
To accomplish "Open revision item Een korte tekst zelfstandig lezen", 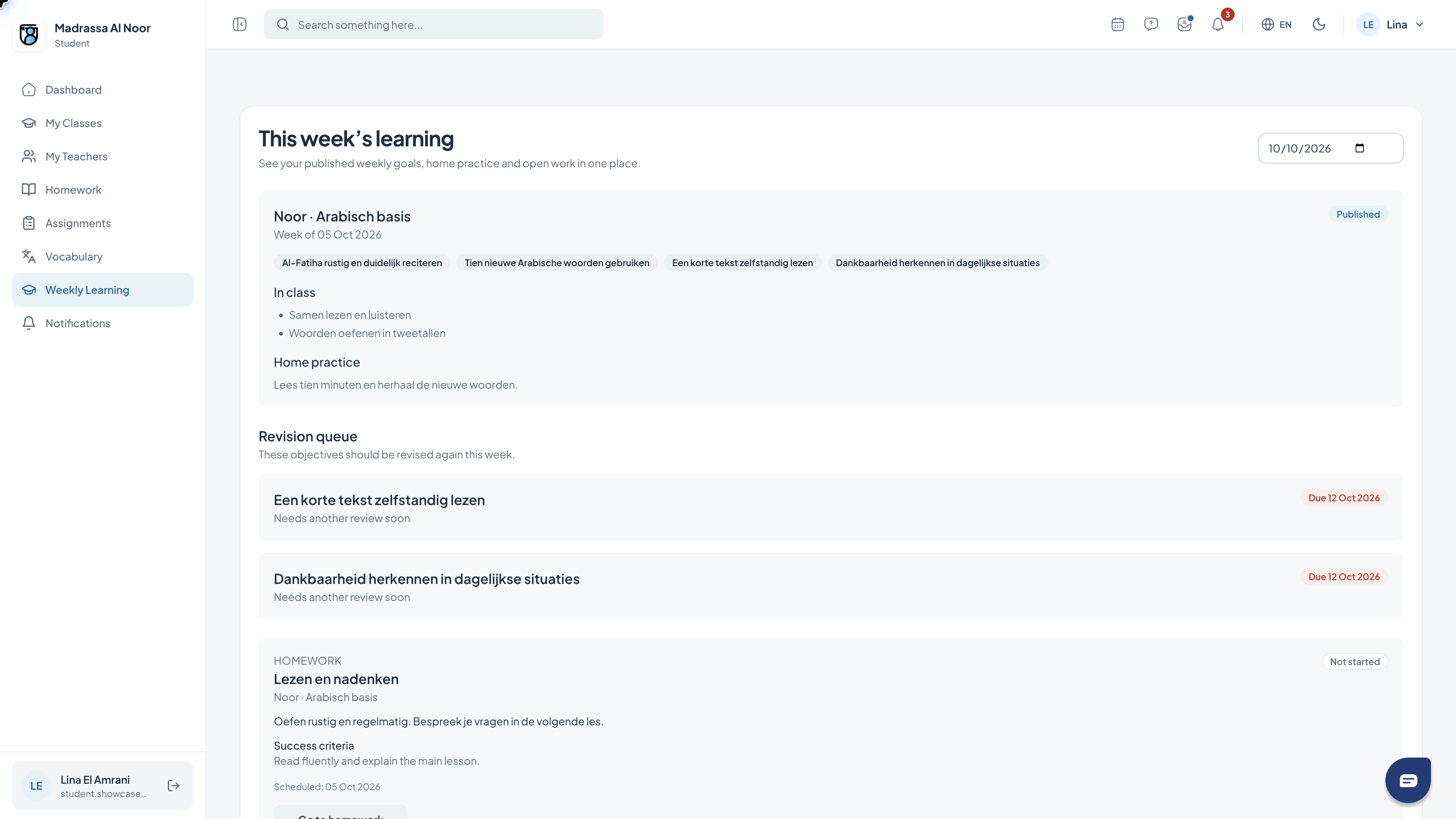I will pyautogui.click(x=830, y=508).
